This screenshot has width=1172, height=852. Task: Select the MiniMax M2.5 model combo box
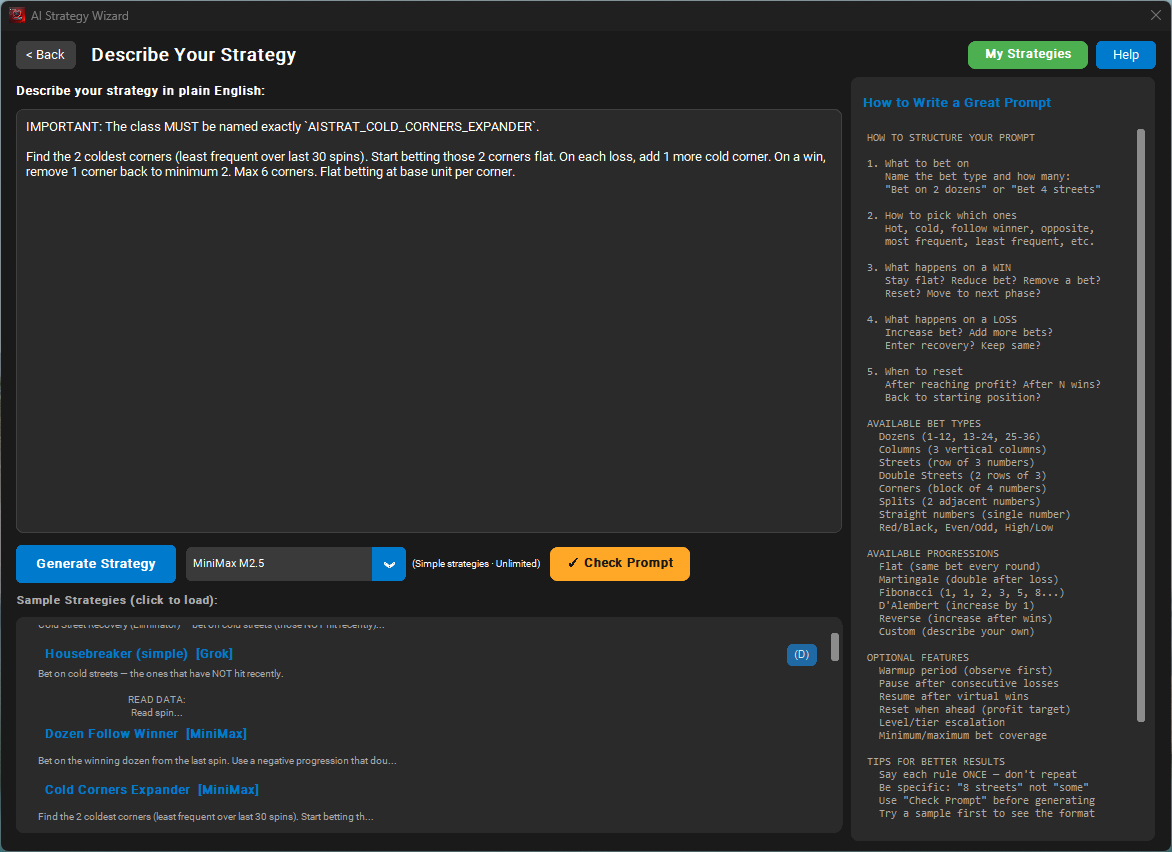279,564
